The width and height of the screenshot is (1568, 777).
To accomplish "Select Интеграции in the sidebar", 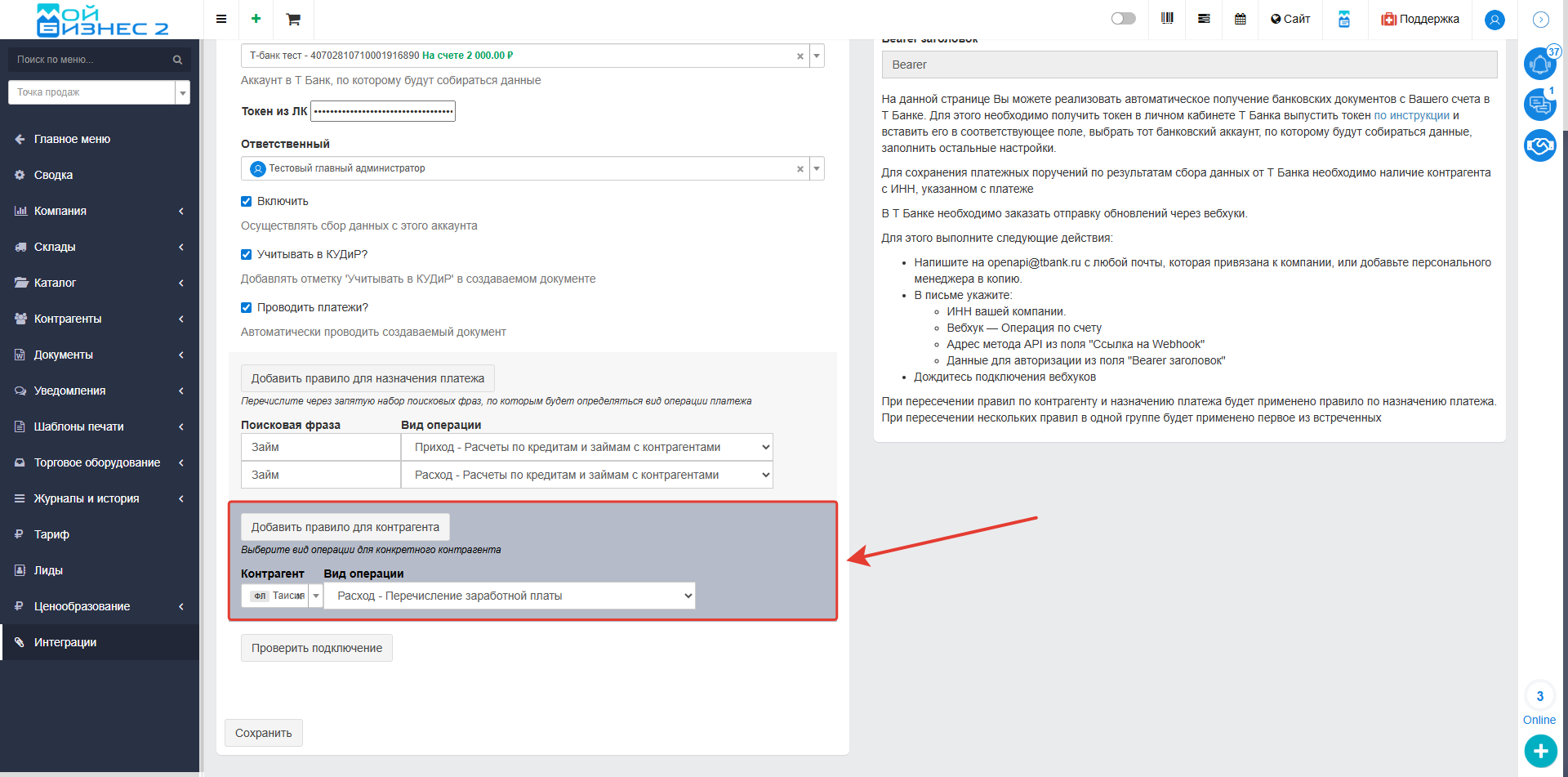I will [x=65, y=642].
